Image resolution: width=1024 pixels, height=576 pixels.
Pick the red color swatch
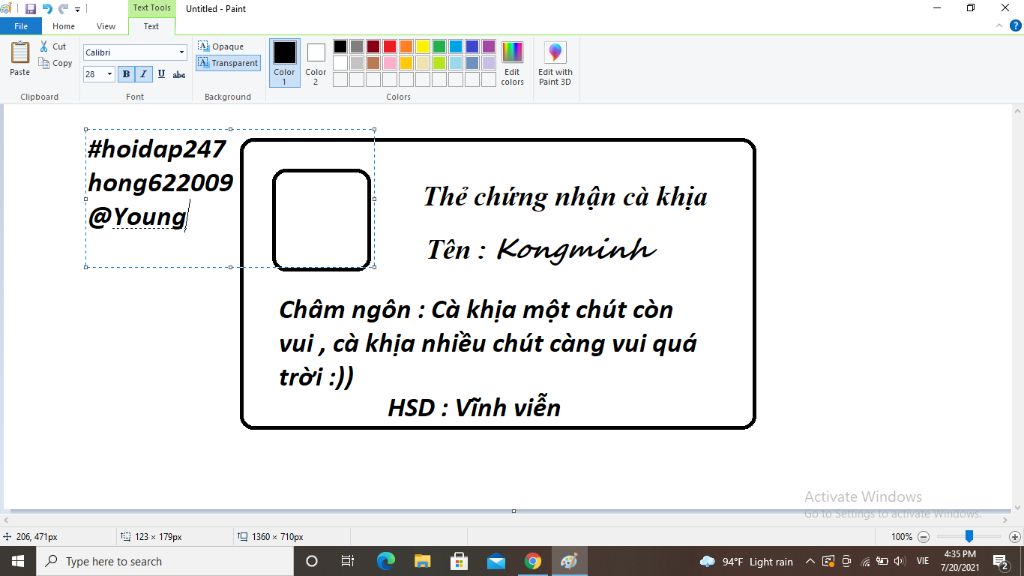(390, 46)
